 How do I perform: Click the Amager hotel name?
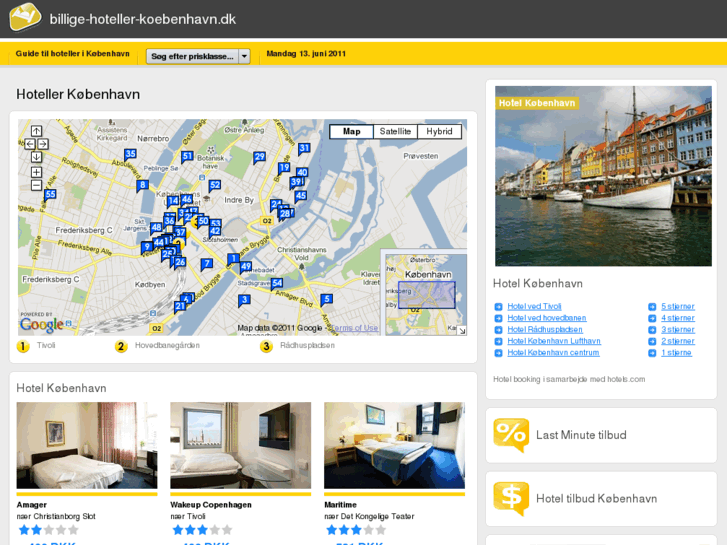point(32,505)
